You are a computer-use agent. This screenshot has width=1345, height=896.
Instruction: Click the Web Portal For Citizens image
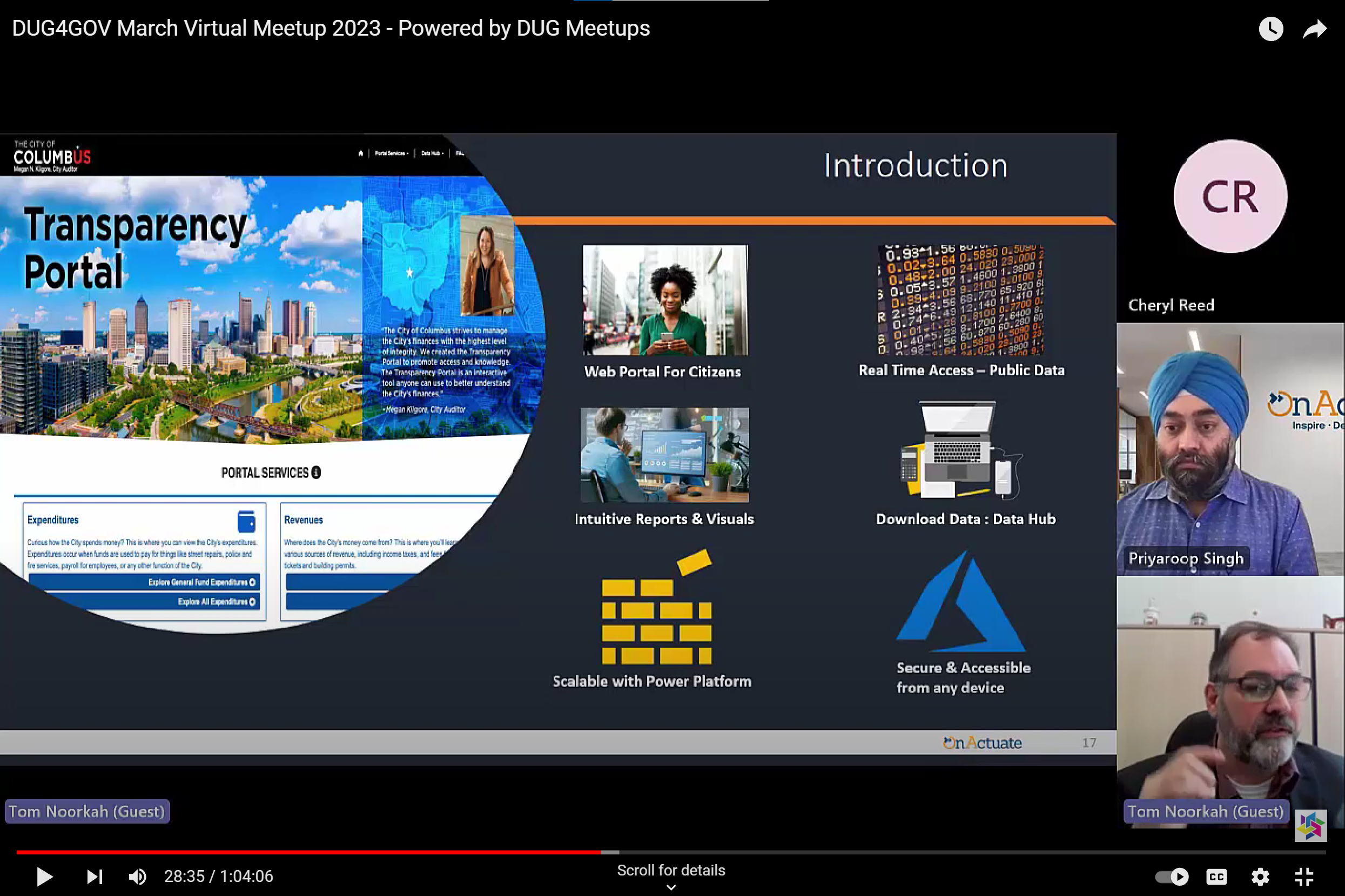(664, 300)
